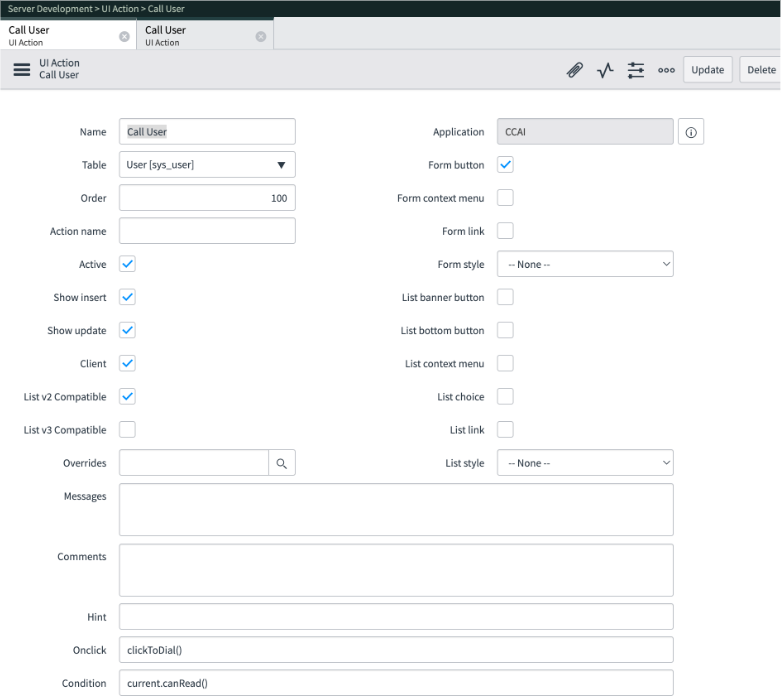The image size is (781, 699).
Task: Toggle the List v3 Compatible checkbox
Action: [x=127, y=430]
